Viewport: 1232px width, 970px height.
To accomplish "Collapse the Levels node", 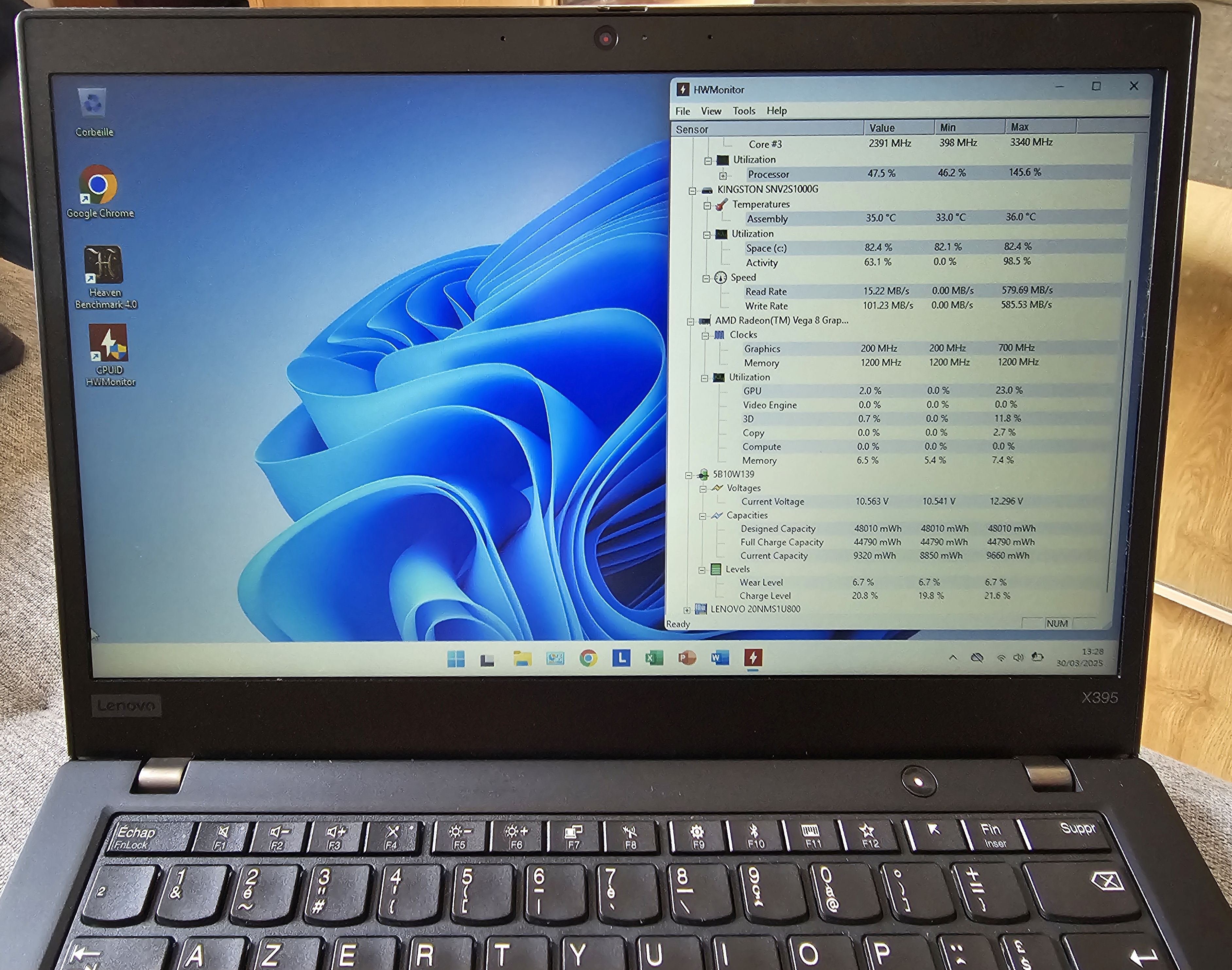I will pyautogui.click(x=702, y=570).
